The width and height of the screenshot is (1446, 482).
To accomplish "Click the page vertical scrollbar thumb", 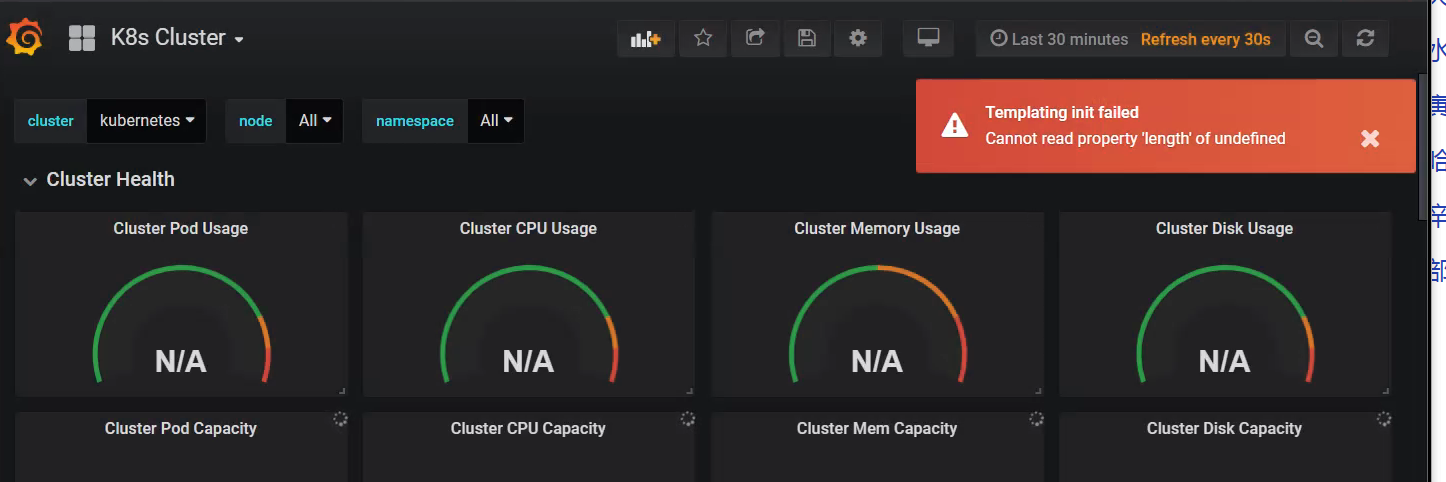I will [1423, 146].
